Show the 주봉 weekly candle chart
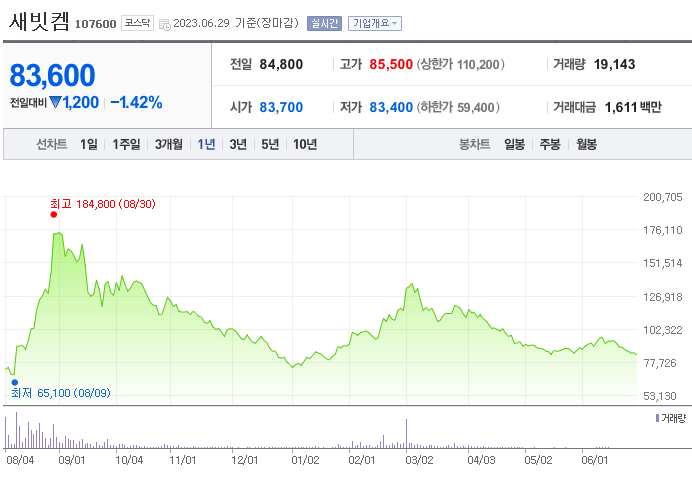The width and height of the screenshot is (692, 478). 550,144
